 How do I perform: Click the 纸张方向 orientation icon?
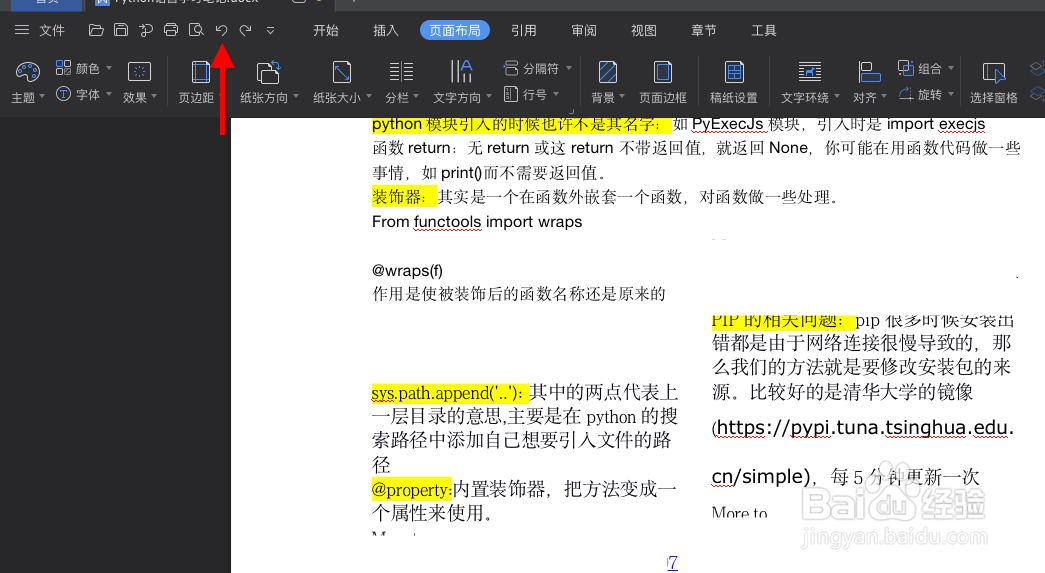click(x=269, y=72)
